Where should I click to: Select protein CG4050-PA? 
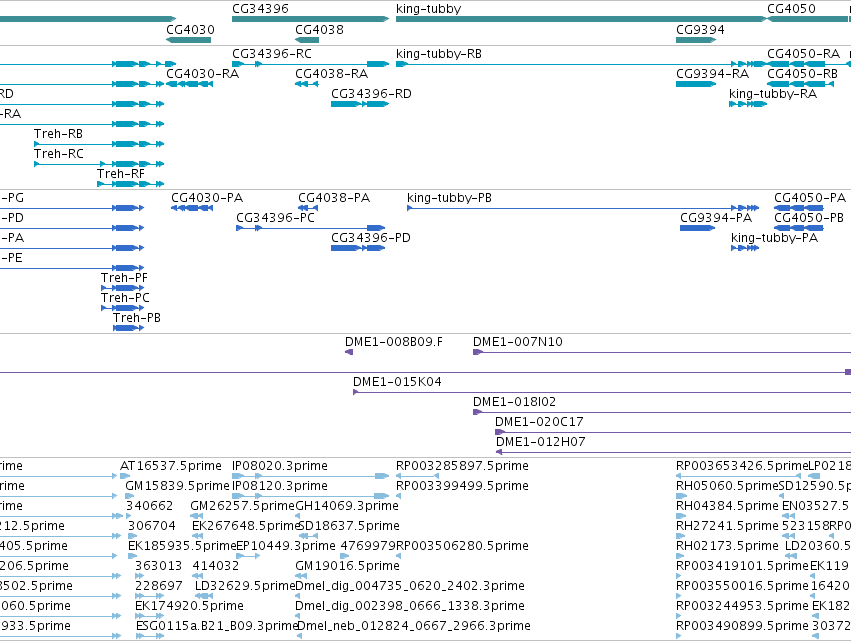[799, 208]
